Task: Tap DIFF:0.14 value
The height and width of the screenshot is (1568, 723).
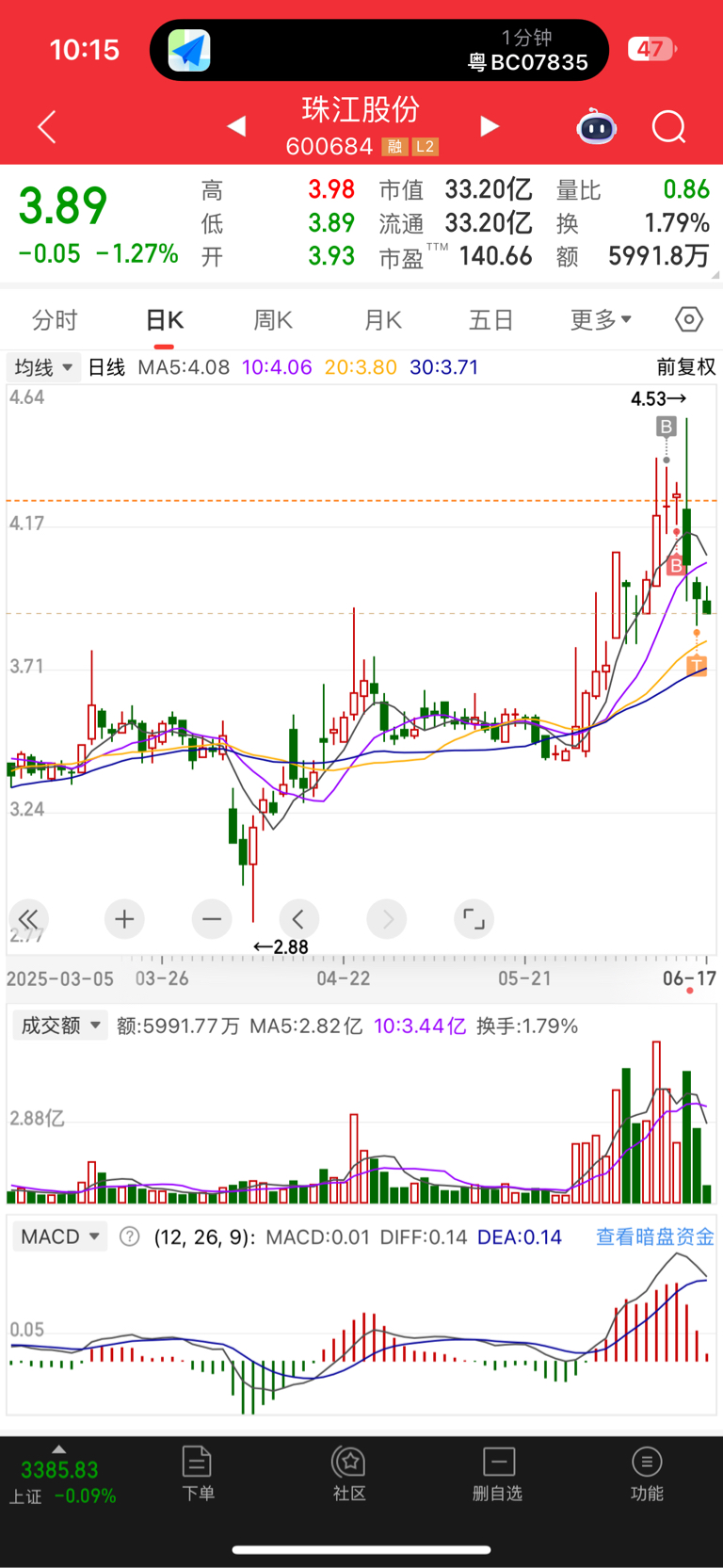Action: coord(424,1237)
